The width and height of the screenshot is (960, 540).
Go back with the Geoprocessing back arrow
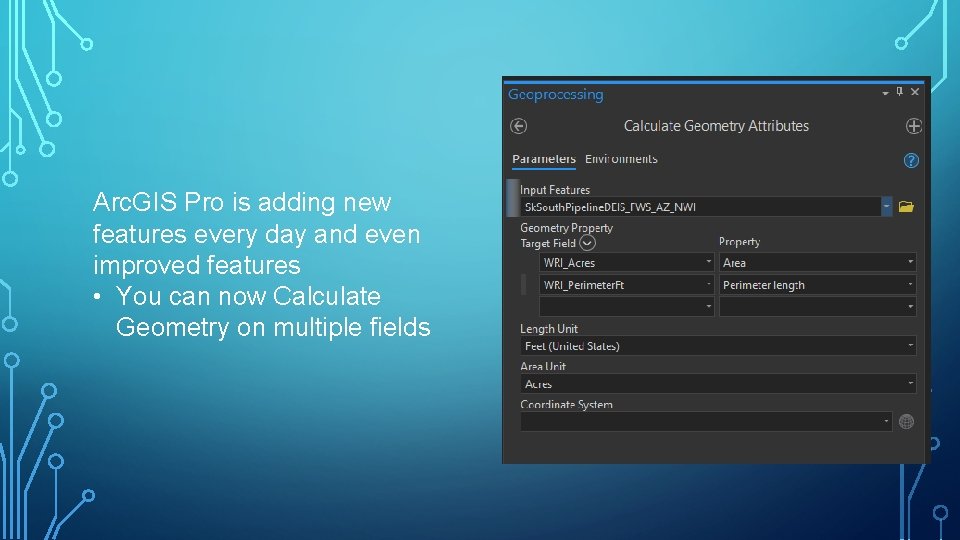point(519,126)
